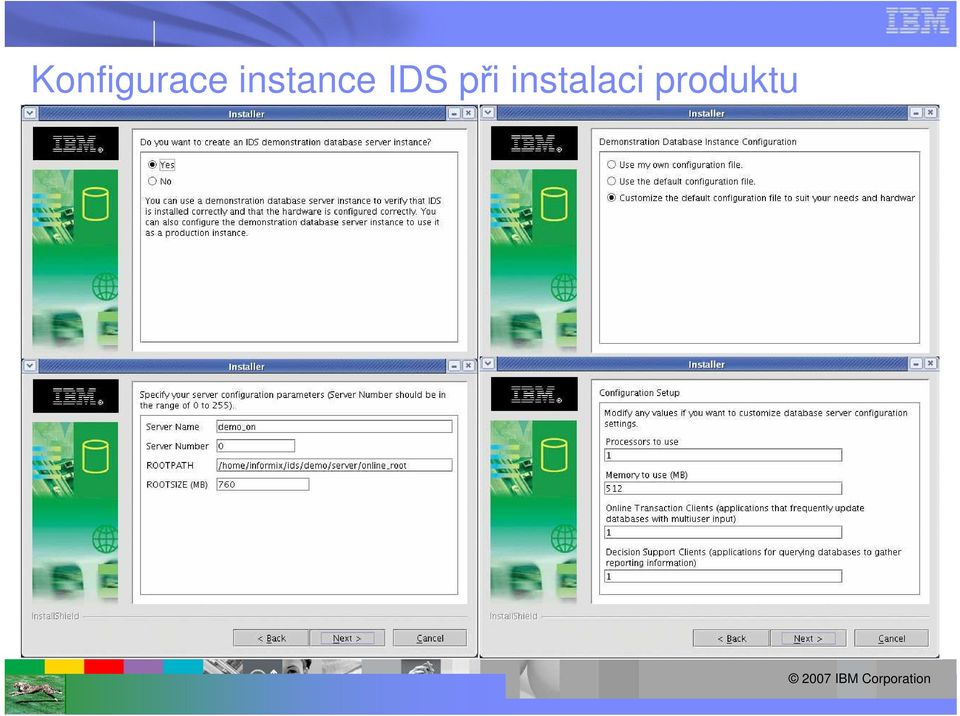Image resolution: width=960 pixels, height=716 pixels.
Task: Open window menu of the Configuration Setup installer
Action: [488, 363]
